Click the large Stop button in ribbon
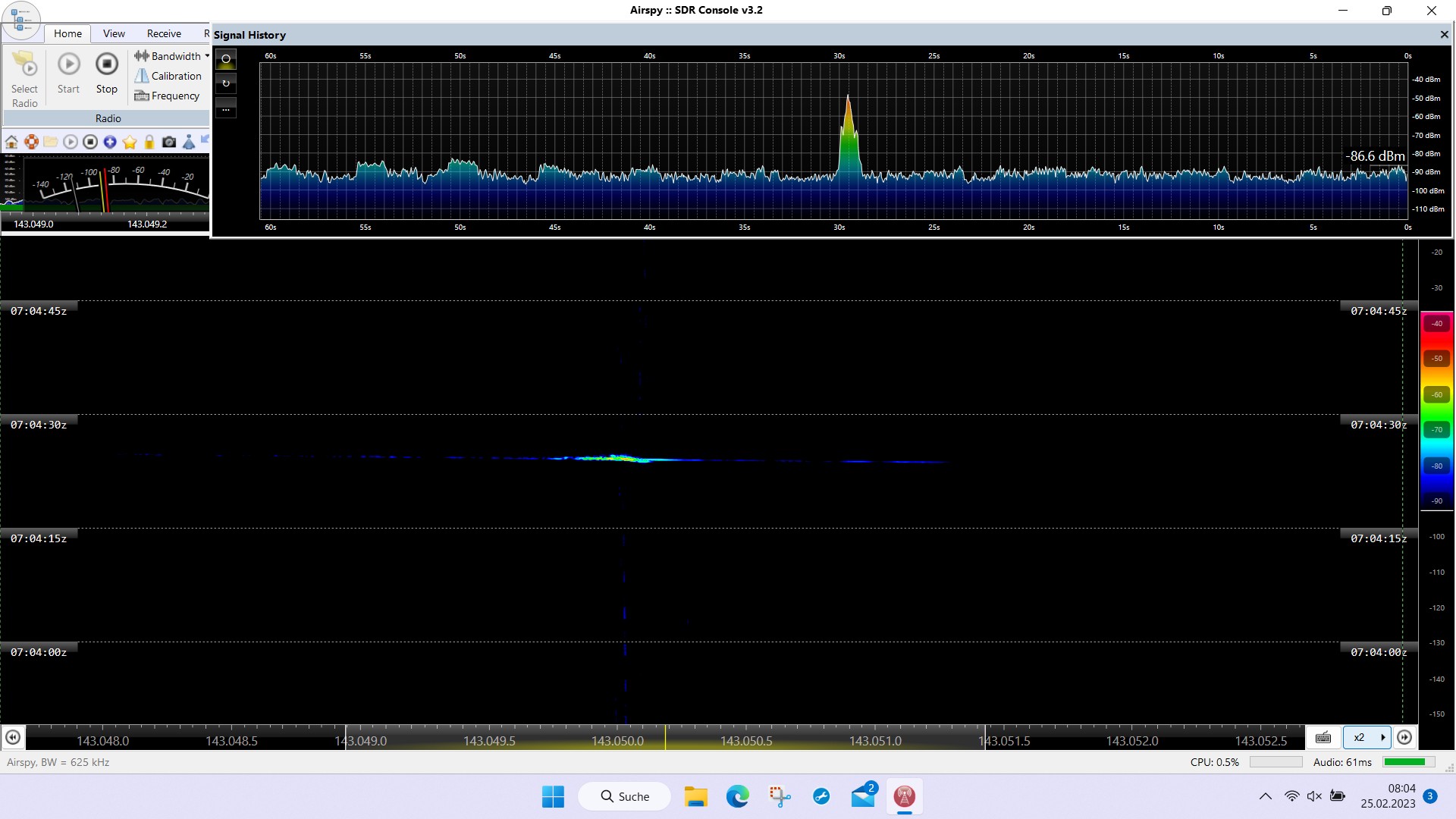This screenshot has height=819, width=1456. tap(107, 73)
